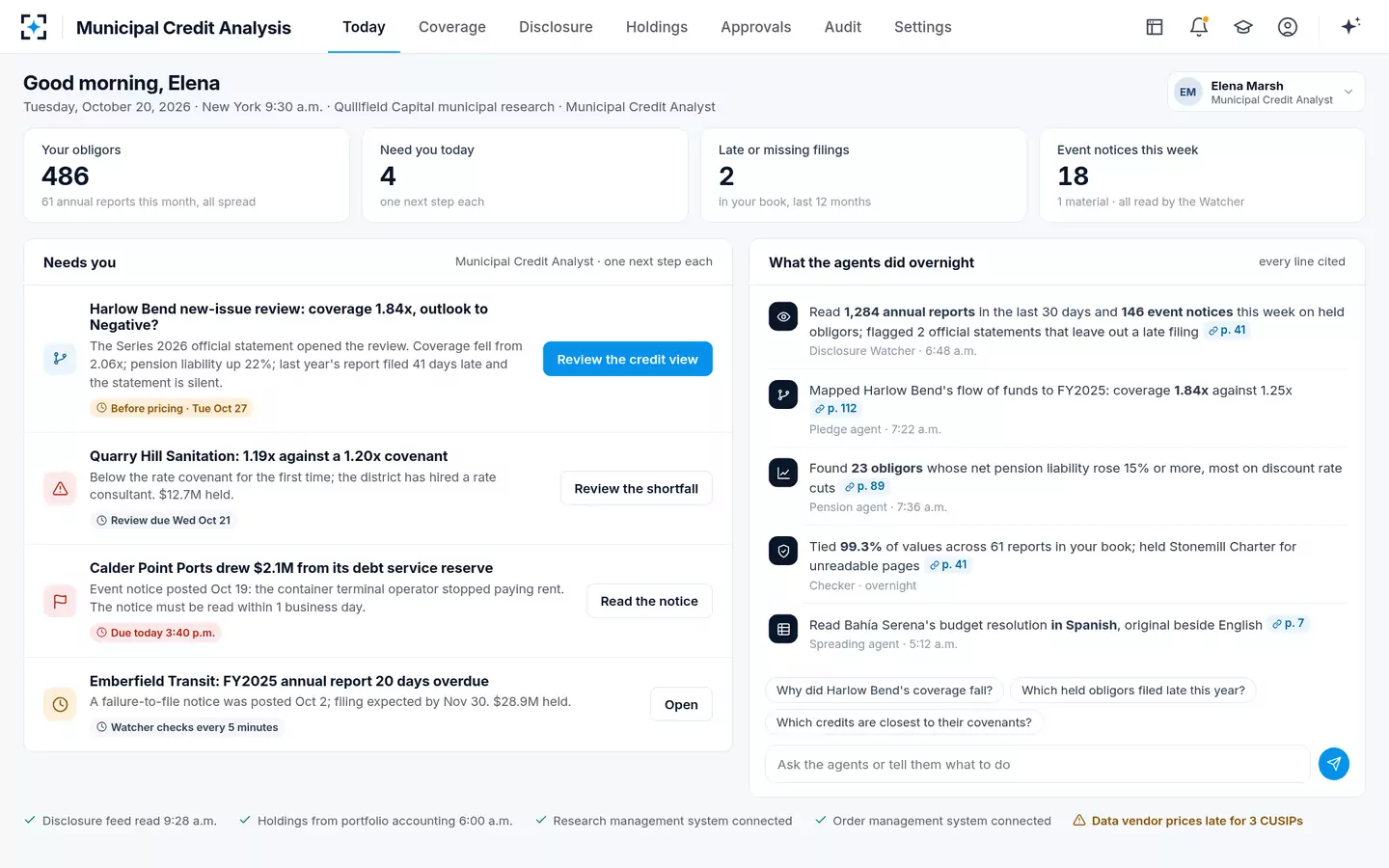Viewport: 1389px width, 868px height.
Task: Switch to the Today tab
Action: [364, 27]
